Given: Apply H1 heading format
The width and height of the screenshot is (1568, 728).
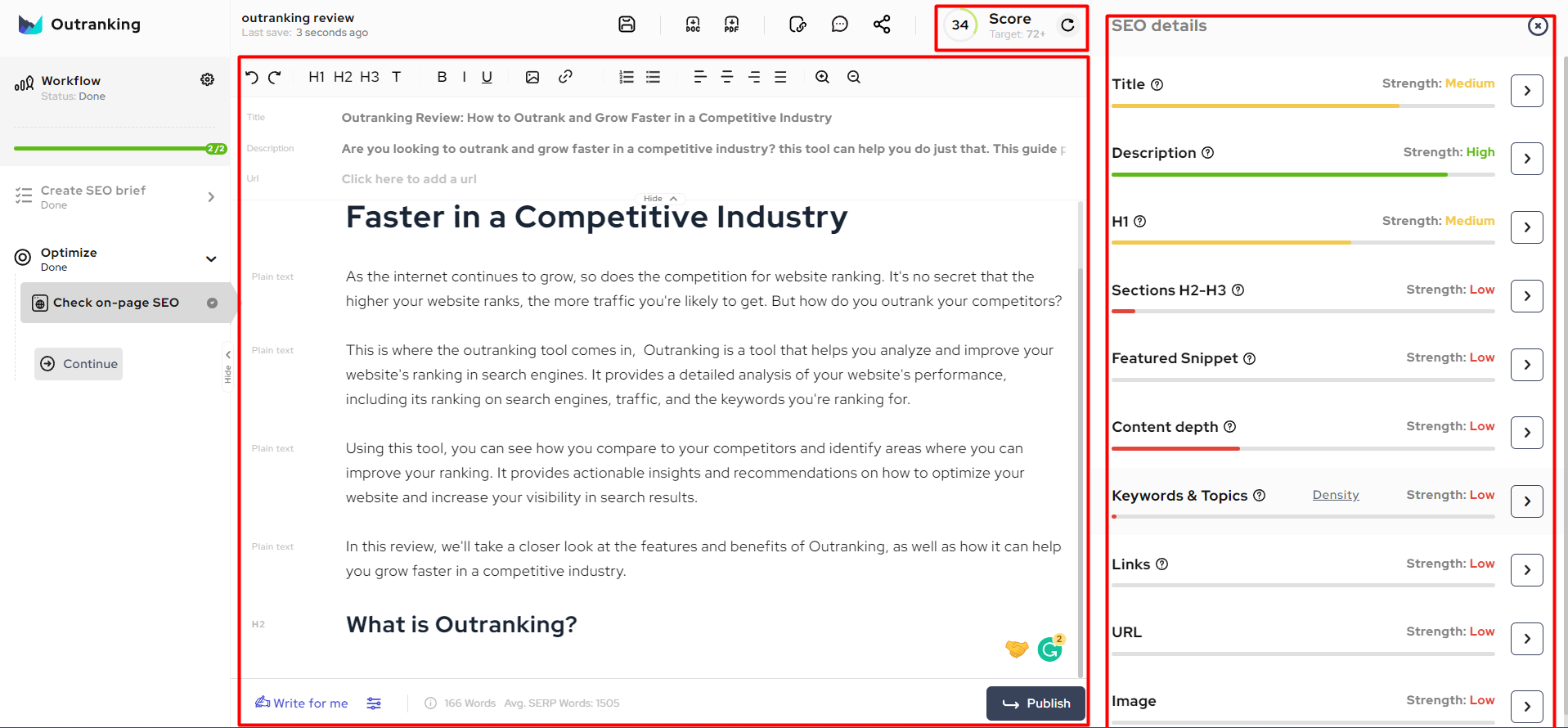Looking at the screenshot, I should 317,77.
